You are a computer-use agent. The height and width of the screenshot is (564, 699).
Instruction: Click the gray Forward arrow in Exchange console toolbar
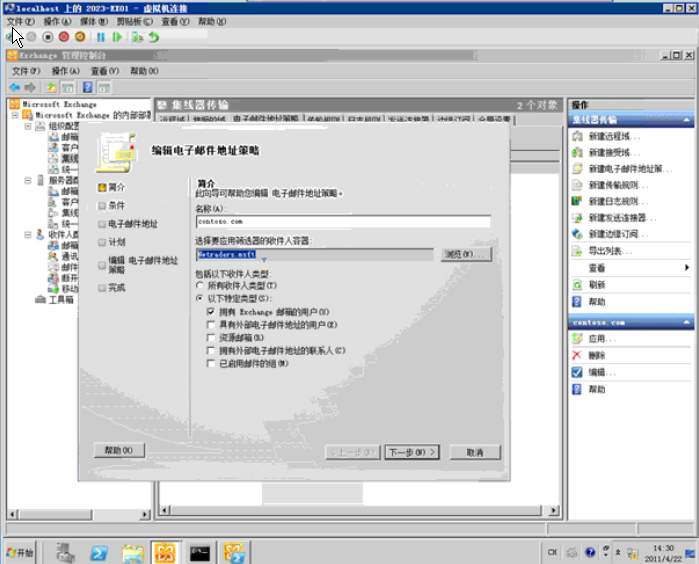tap(30, 87)
